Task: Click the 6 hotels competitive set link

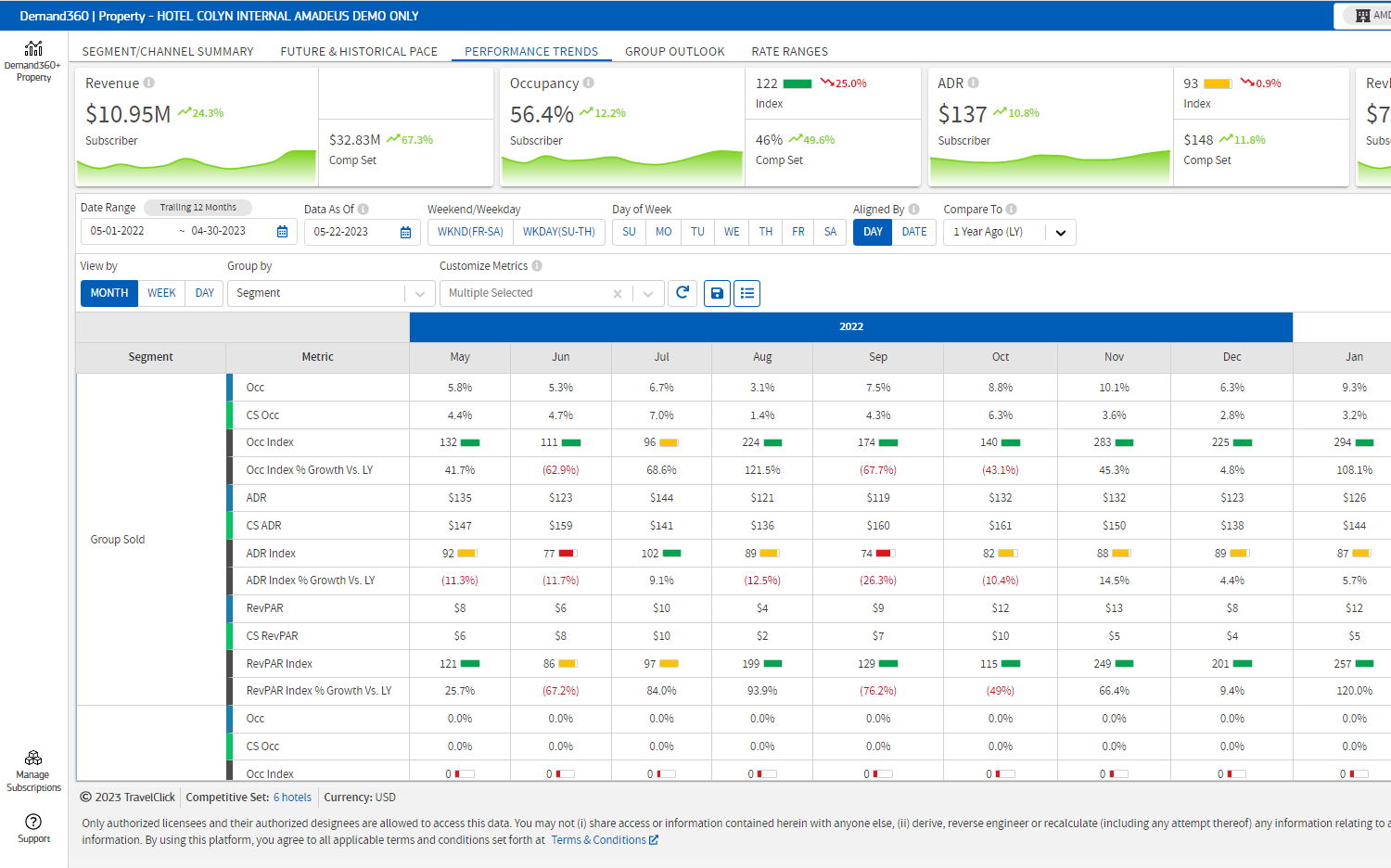Action: click(x=292, y=798)
